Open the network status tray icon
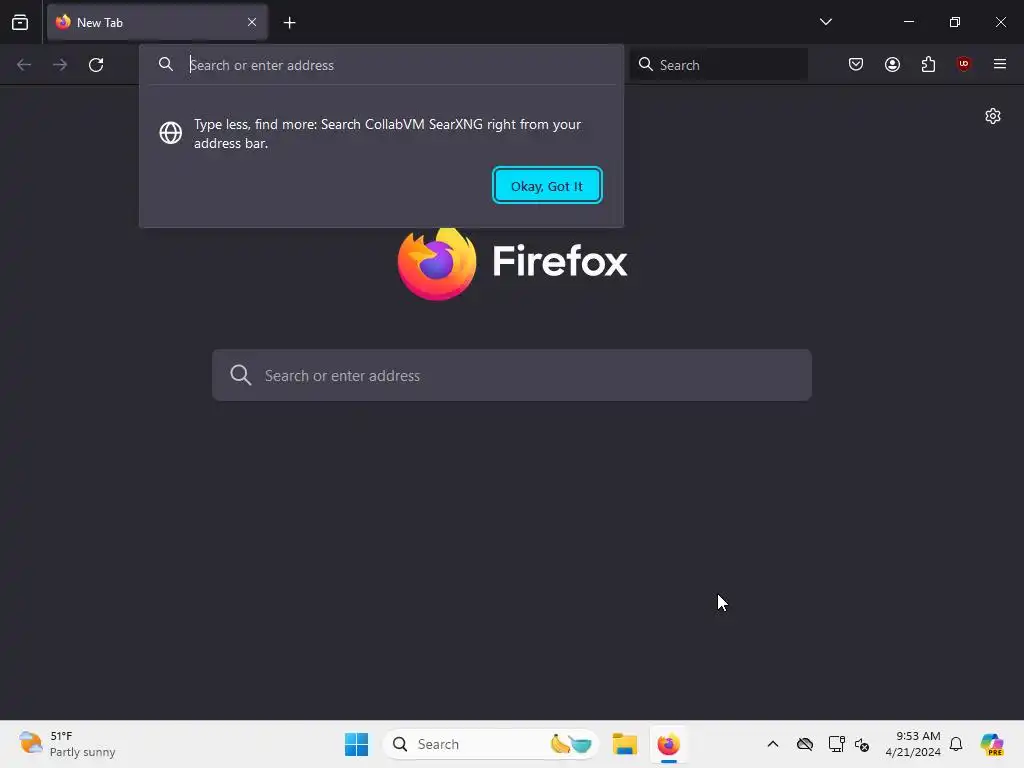1024x768 pixels. point(836,744)
